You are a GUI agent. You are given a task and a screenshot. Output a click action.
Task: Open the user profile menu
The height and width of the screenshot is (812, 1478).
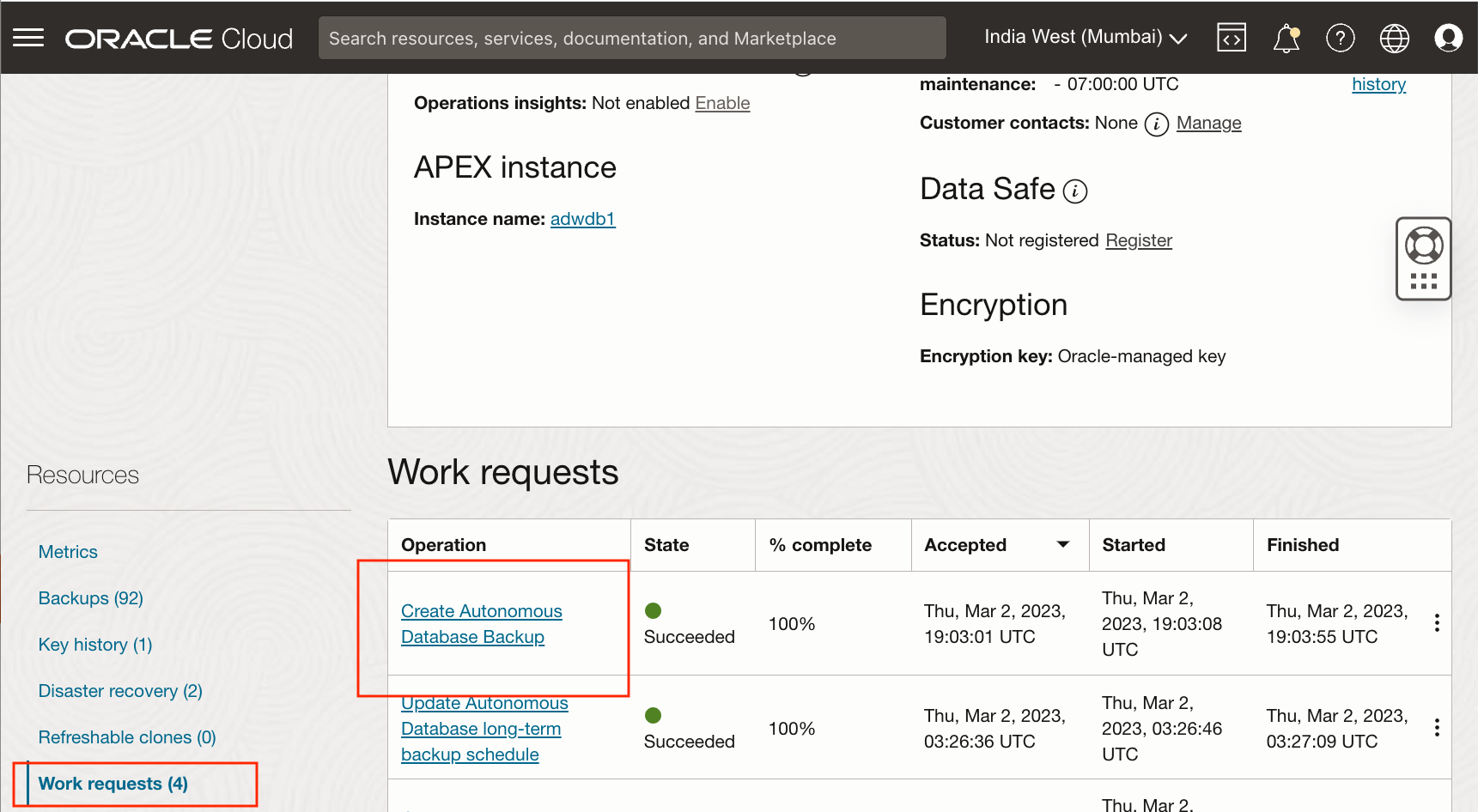pyautogui.click(x=1448, y=38)
